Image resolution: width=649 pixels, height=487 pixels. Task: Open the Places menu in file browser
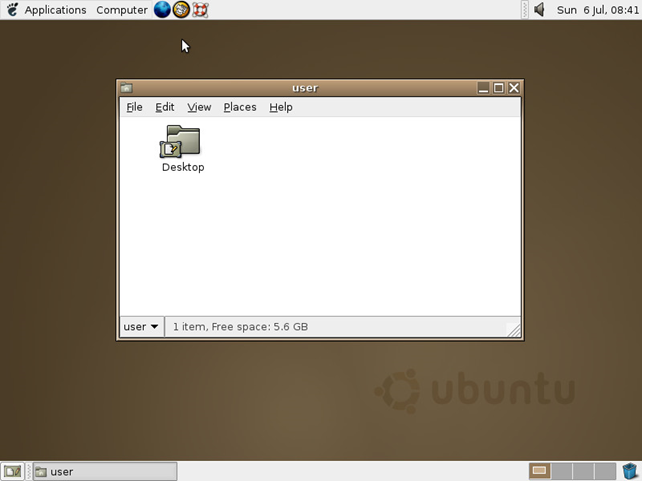tap(240, 107)
